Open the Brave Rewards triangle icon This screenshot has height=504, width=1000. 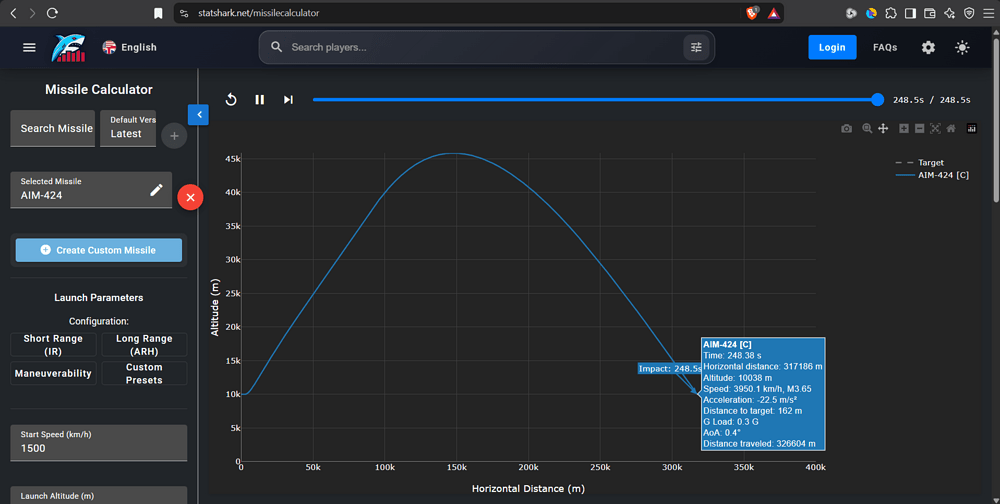(773, 13)
